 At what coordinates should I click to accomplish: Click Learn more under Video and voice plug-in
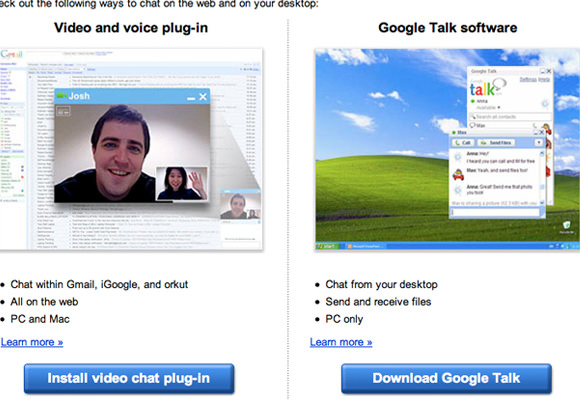click(x=32, y=342)
